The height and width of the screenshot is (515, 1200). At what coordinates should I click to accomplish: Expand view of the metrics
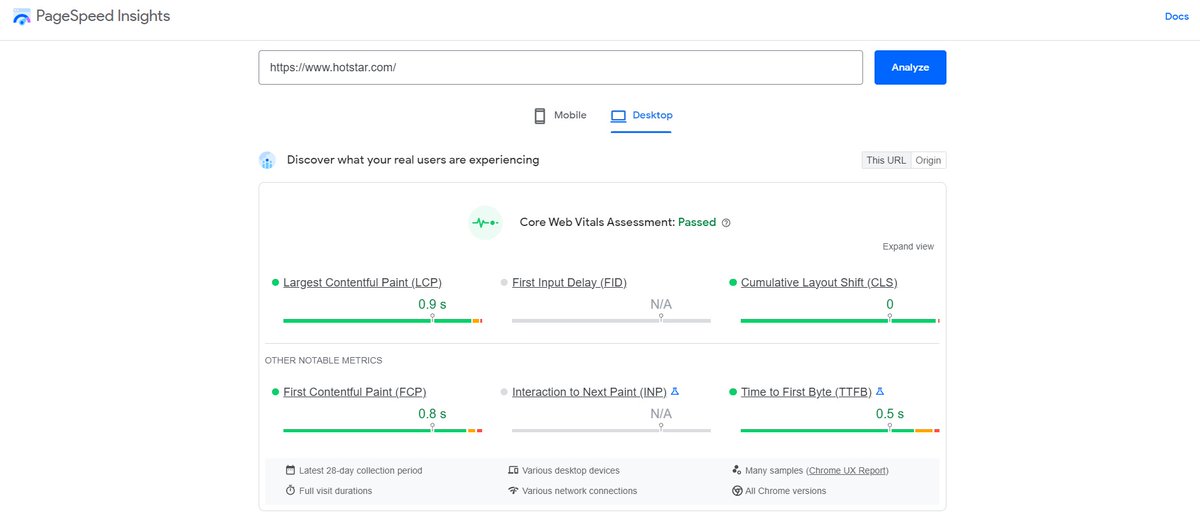[x=908, y=247]
